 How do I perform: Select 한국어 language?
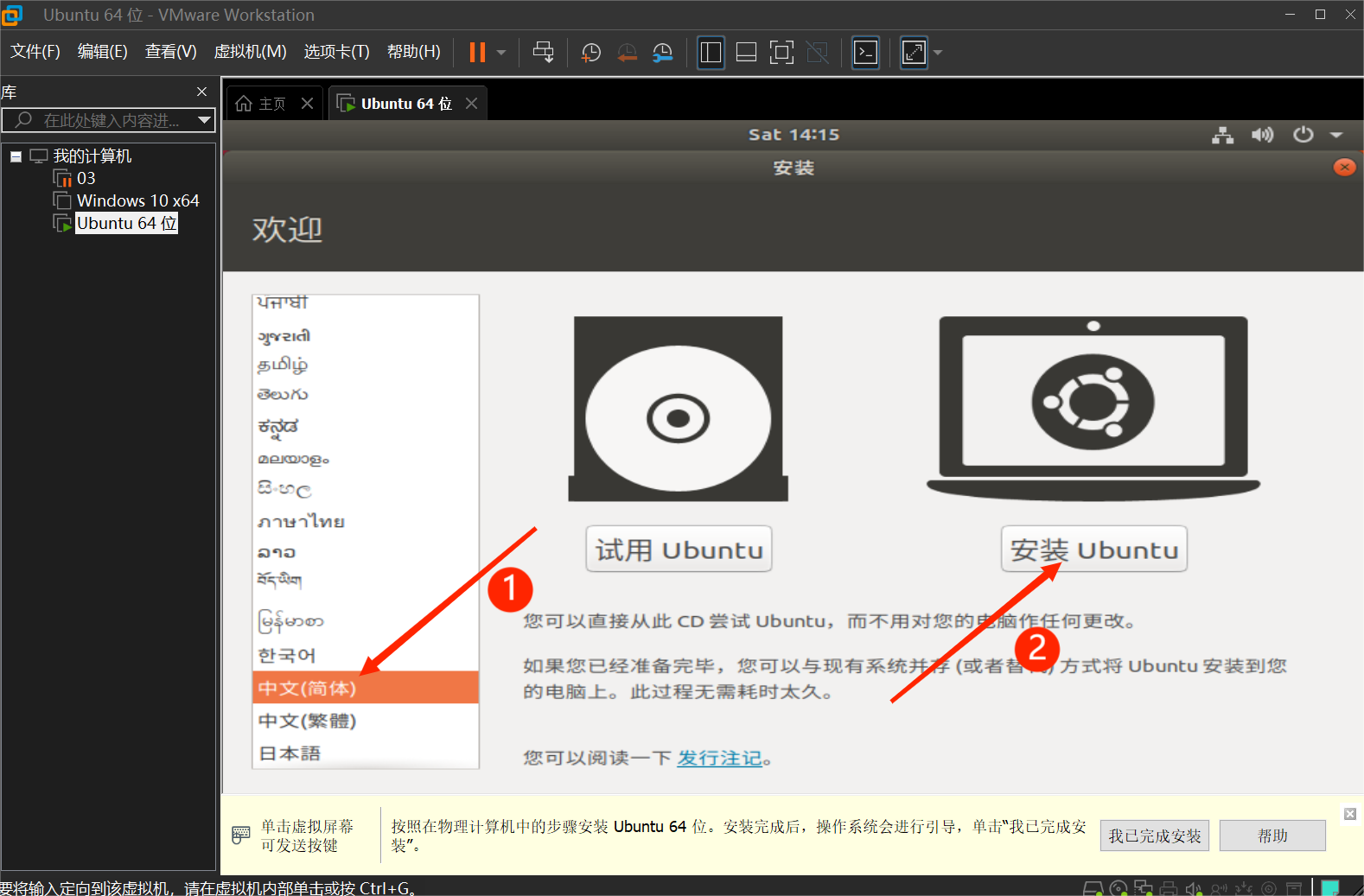[366, 655]
